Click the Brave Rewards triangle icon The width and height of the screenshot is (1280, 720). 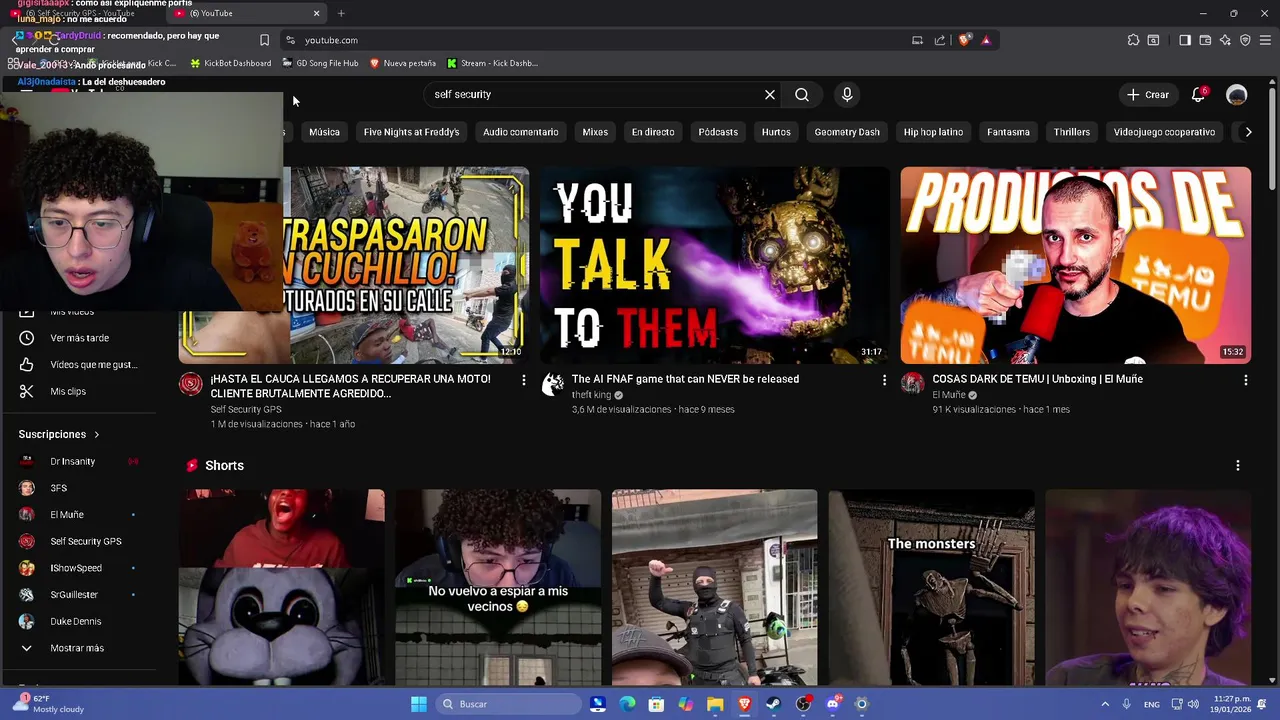click(x=986, y=40)
